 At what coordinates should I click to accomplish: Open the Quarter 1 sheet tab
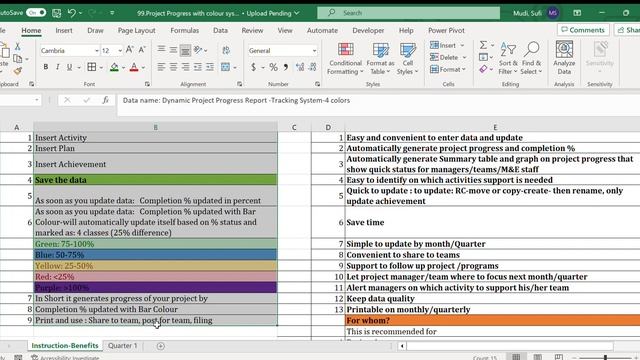point(123,346)
